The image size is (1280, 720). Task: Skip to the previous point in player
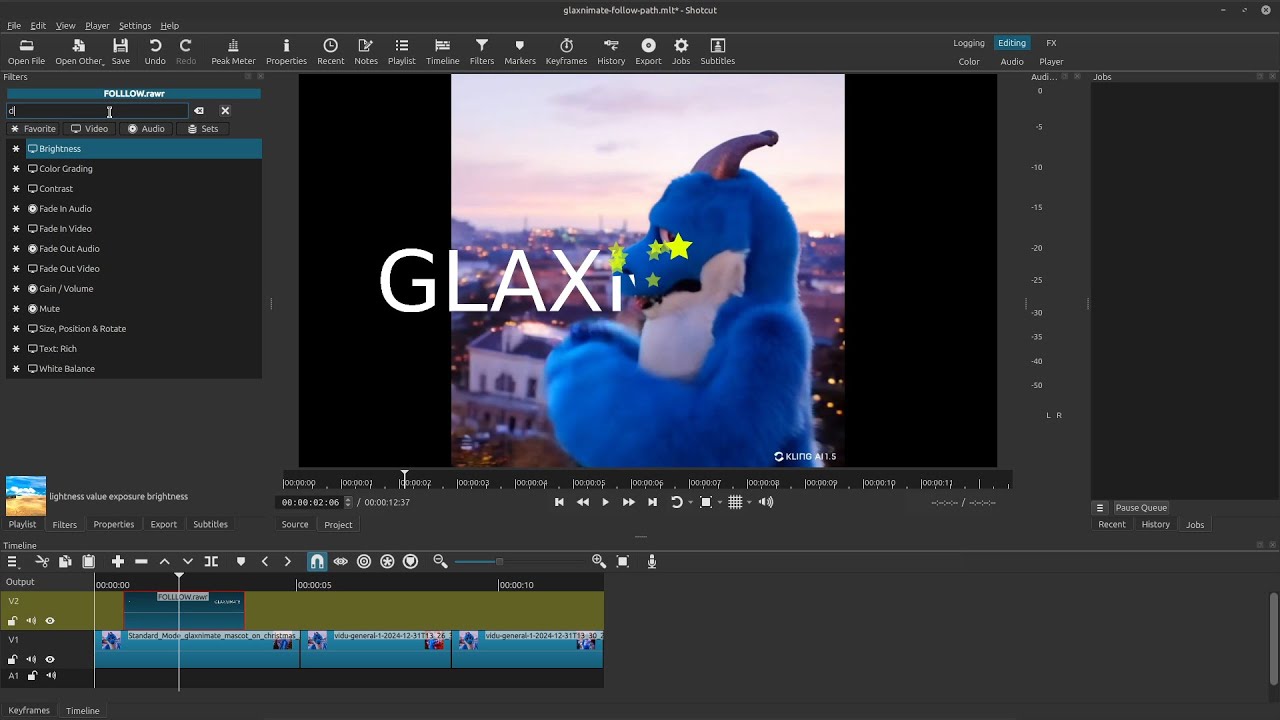[x=559, y=502]
